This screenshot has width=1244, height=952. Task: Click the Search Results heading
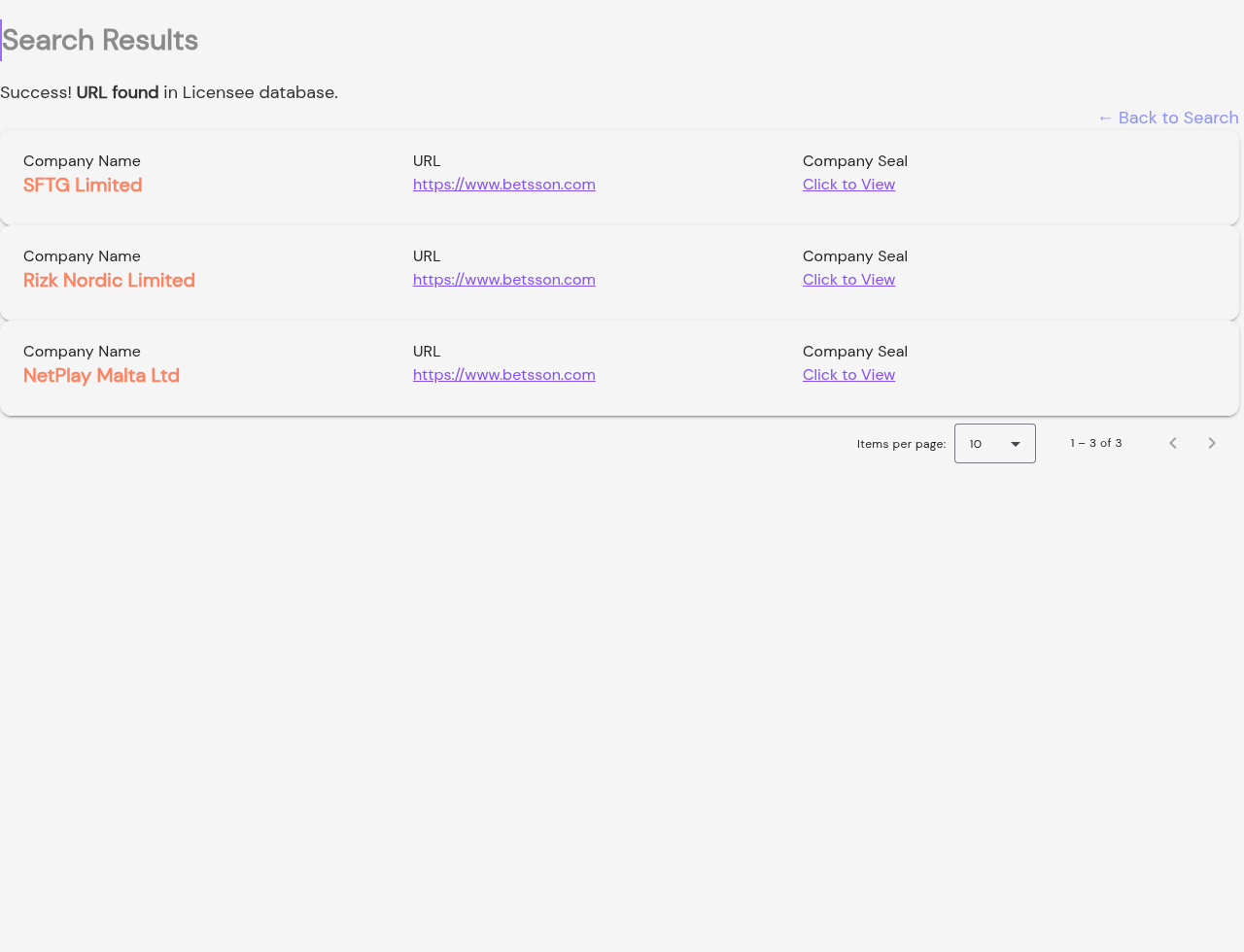[x=100, y=40]
